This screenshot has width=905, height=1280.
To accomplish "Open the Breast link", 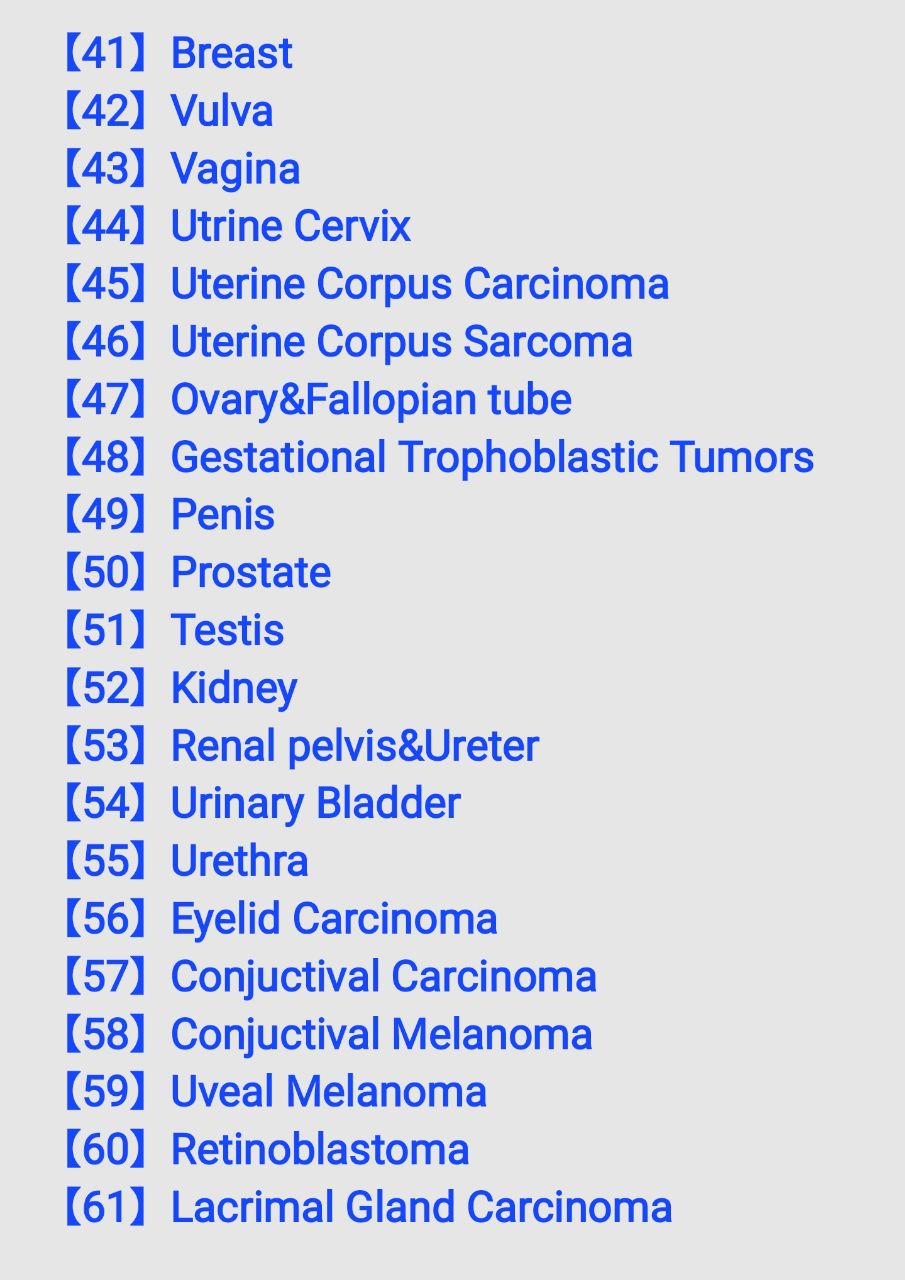I will [x=231, y=53].
